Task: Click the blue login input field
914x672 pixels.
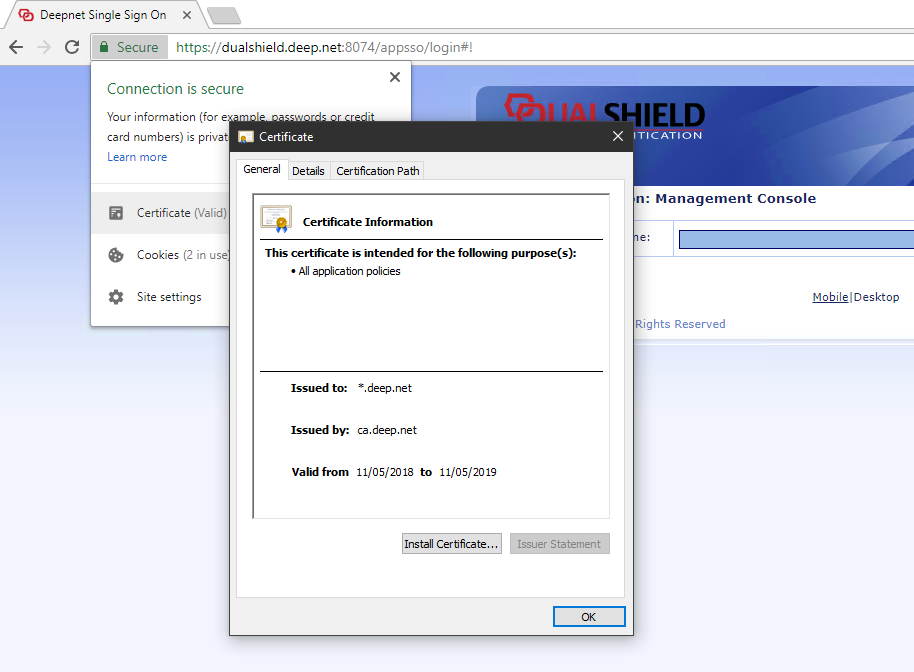Action: [x=796, y=239]
